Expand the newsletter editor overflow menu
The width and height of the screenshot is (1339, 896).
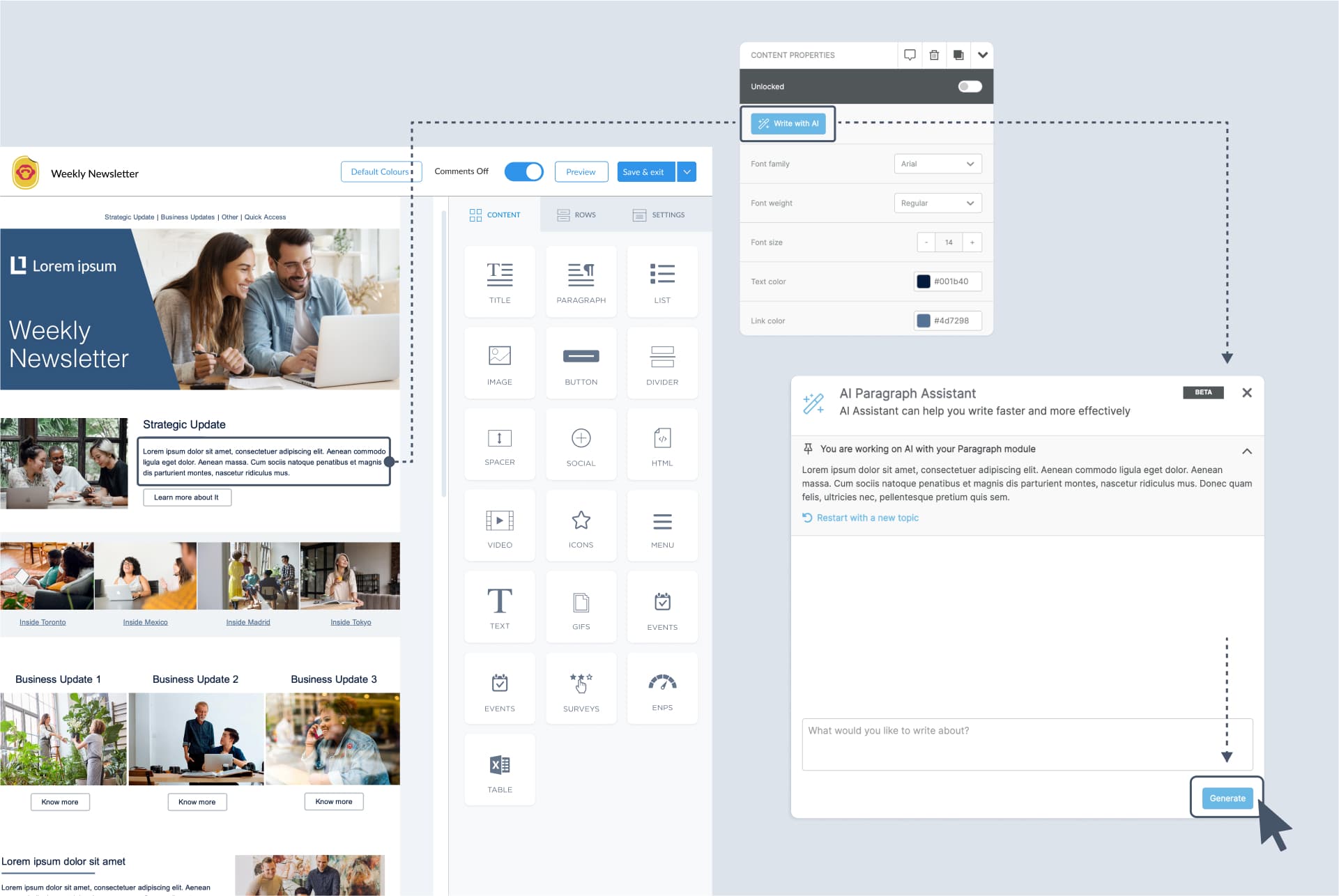click(688, 171)
